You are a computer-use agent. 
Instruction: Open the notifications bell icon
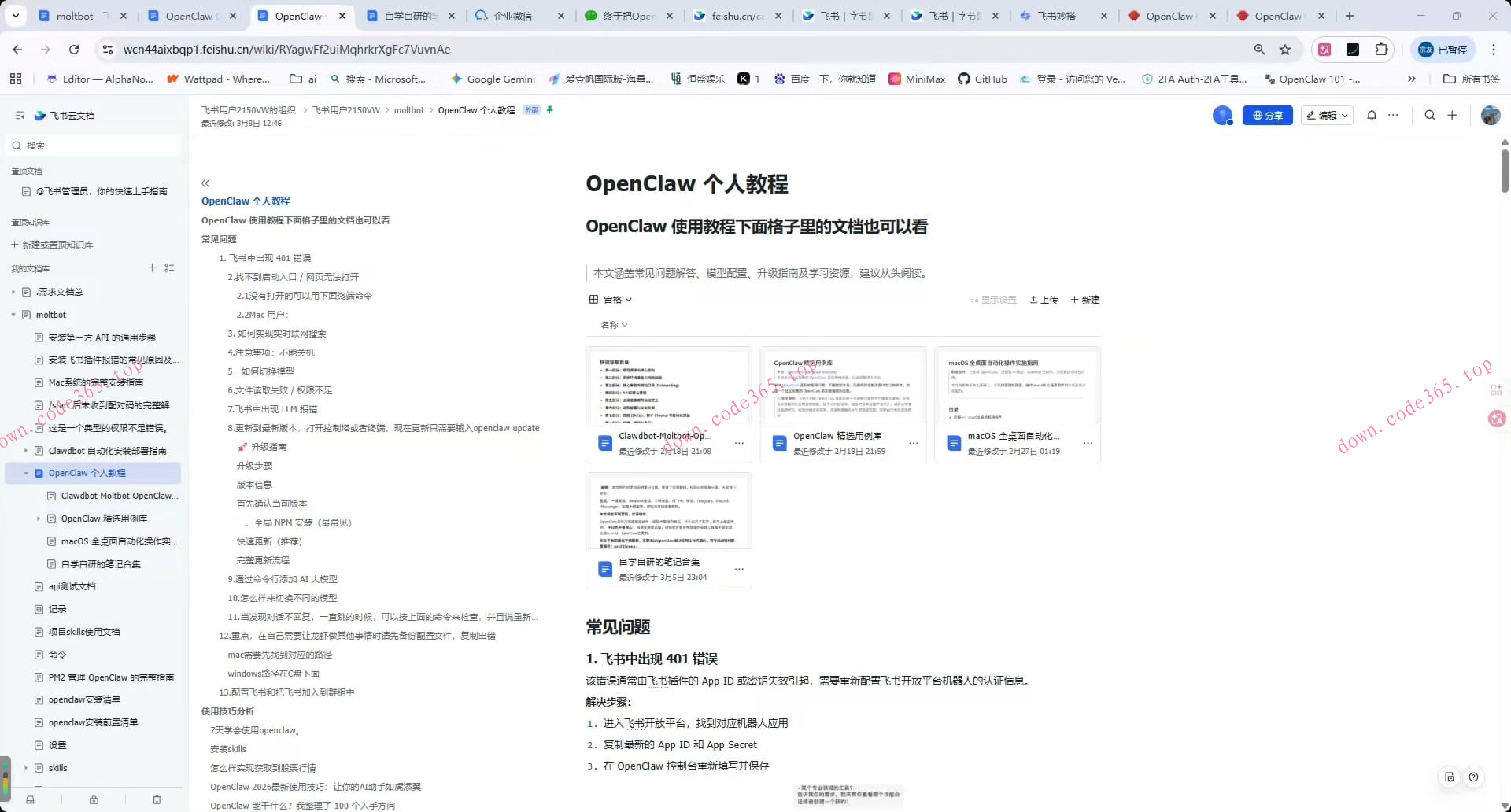(1372, 115)
